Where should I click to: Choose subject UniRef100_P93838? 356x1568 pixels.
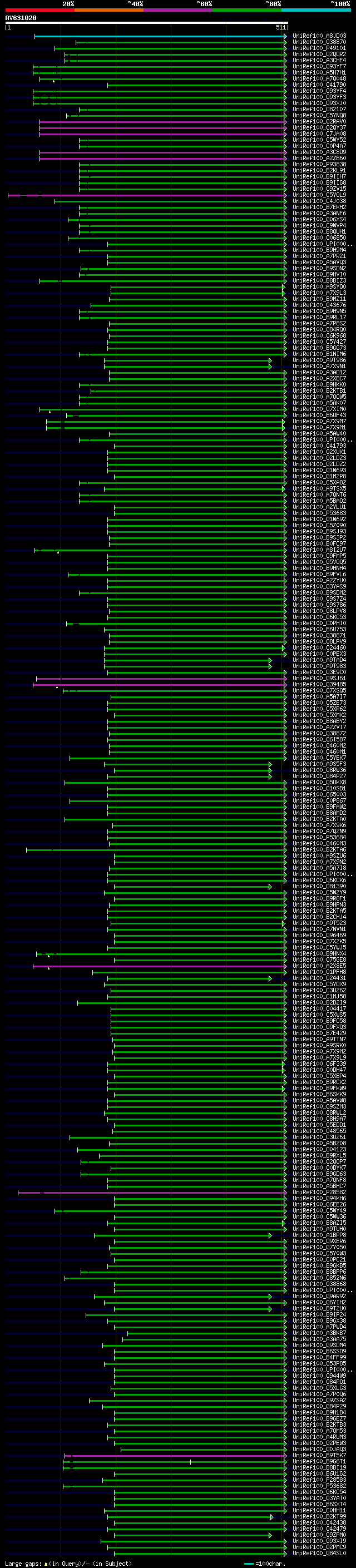(x=319, y=164)
